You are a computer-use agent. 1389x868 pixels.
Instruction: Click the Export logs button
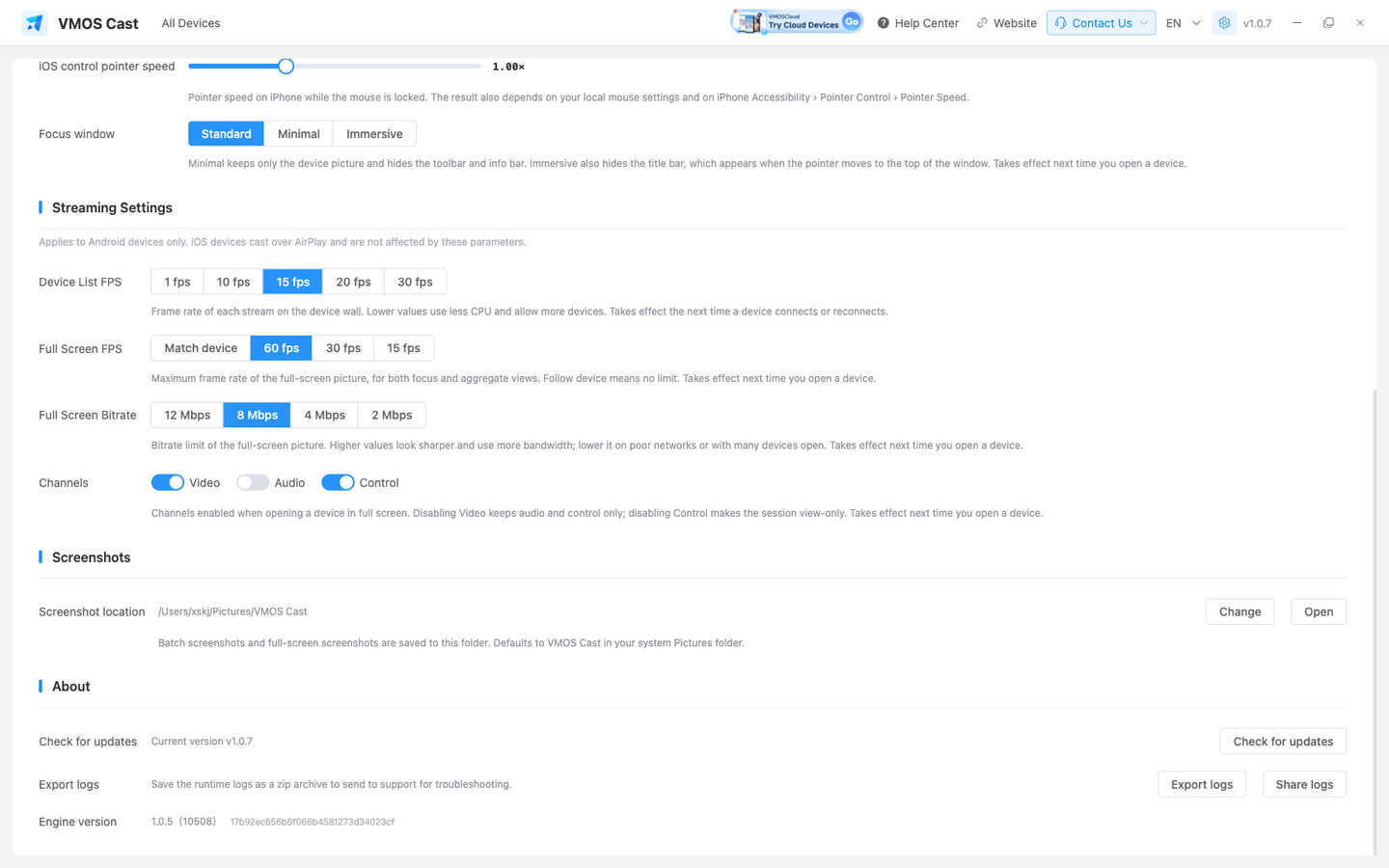click(x=1202, y=784)
